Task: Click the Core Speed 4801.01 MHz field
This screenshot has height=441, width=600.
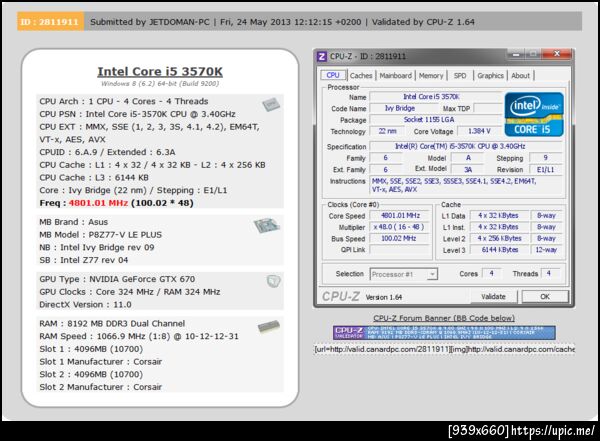Action: pyautogui.click(x=400, y=216)
